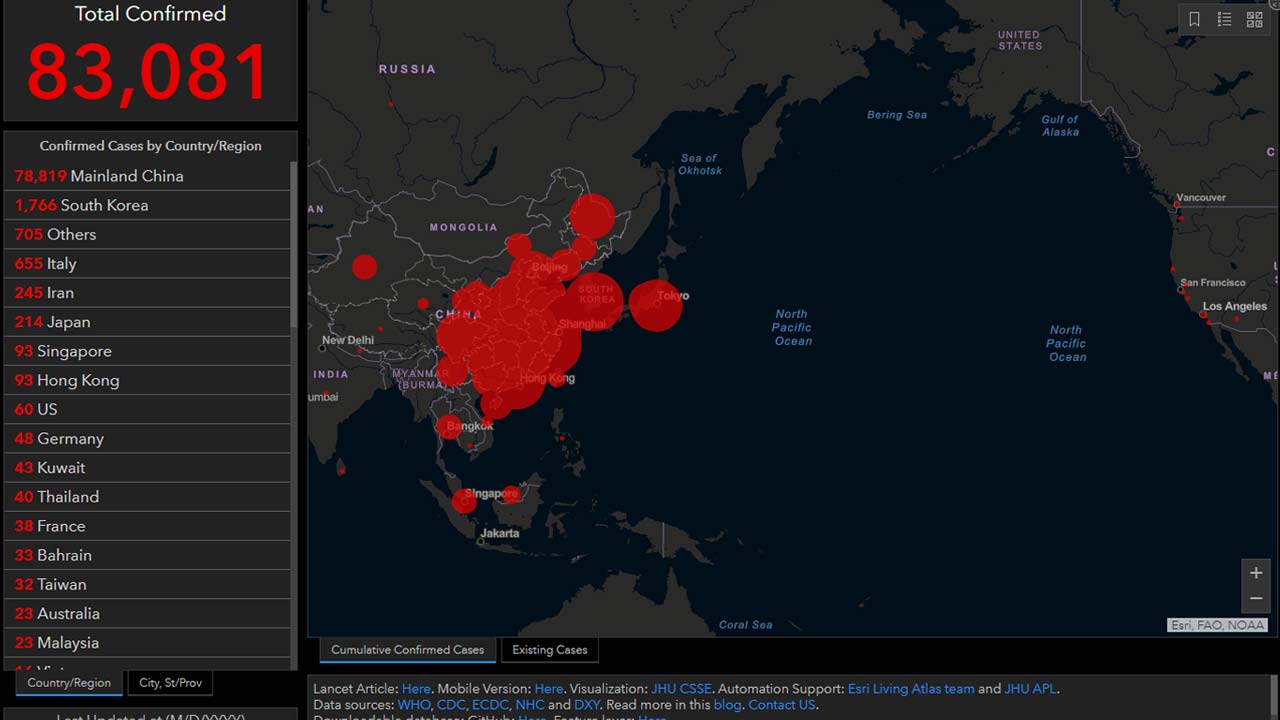
Task: Zoom out with the minus button
Action: pyautogui.click(x=1256, y=598)
